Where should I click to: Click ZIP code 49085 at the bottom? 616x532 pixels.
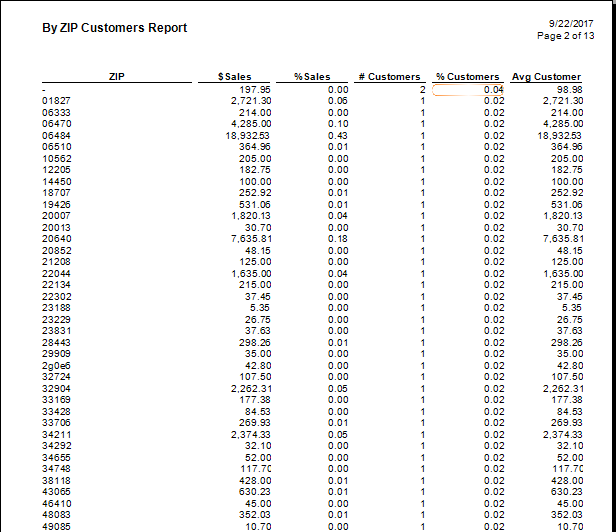56,525
